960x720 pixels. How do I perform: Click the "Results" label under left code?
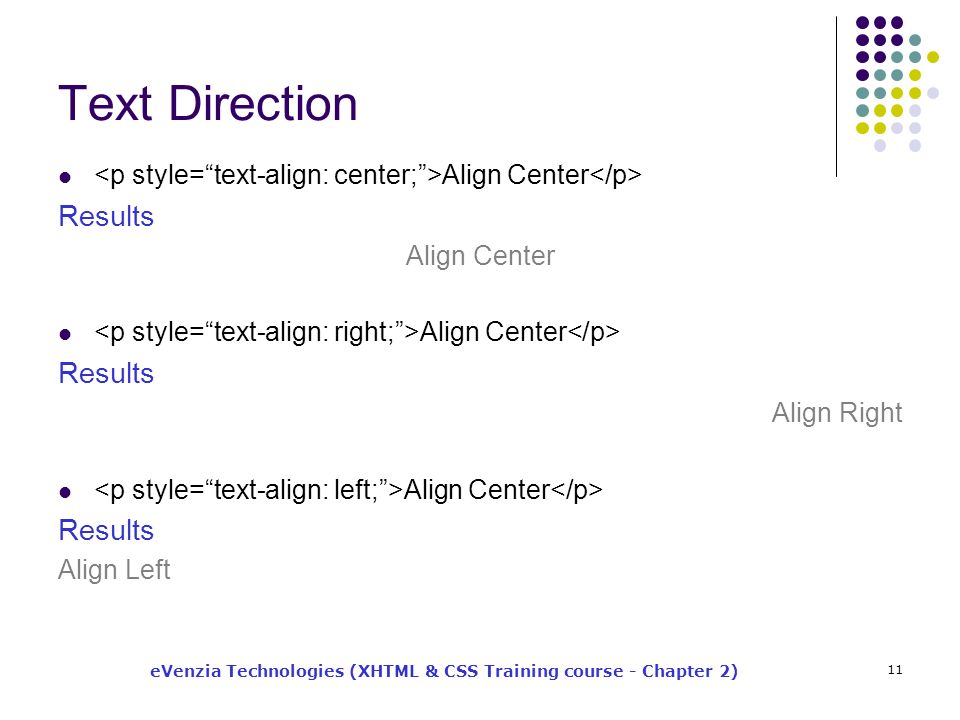coord(106,530)
